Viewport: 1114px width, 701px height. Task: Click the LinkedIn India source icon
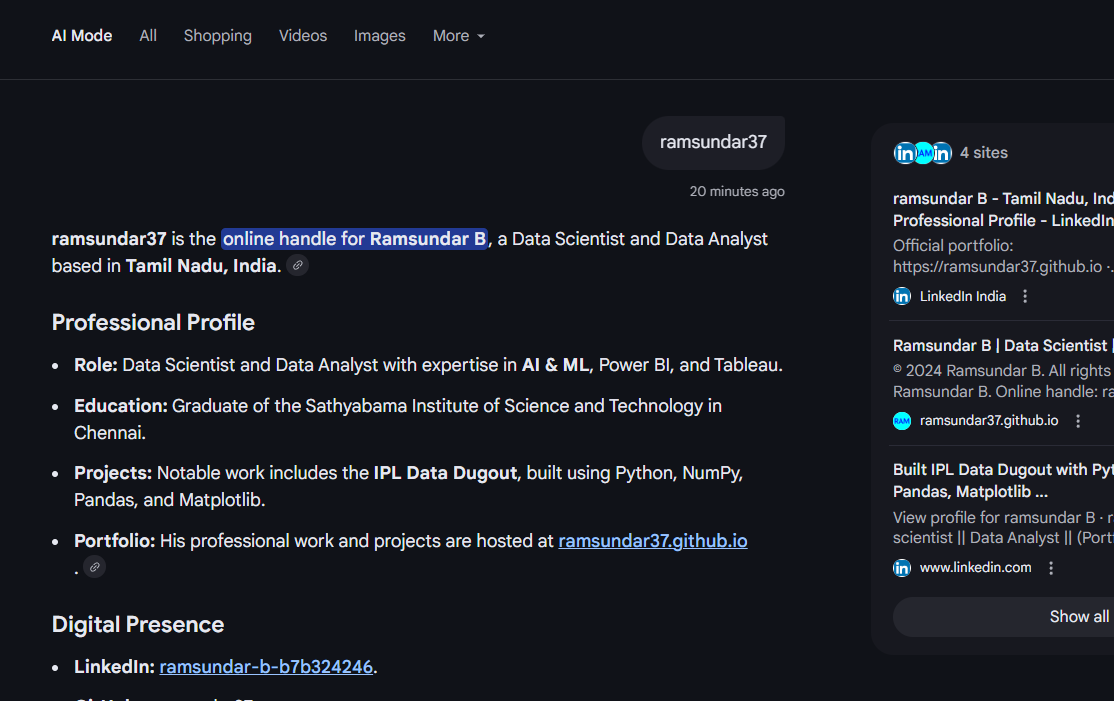click(902, 296)
